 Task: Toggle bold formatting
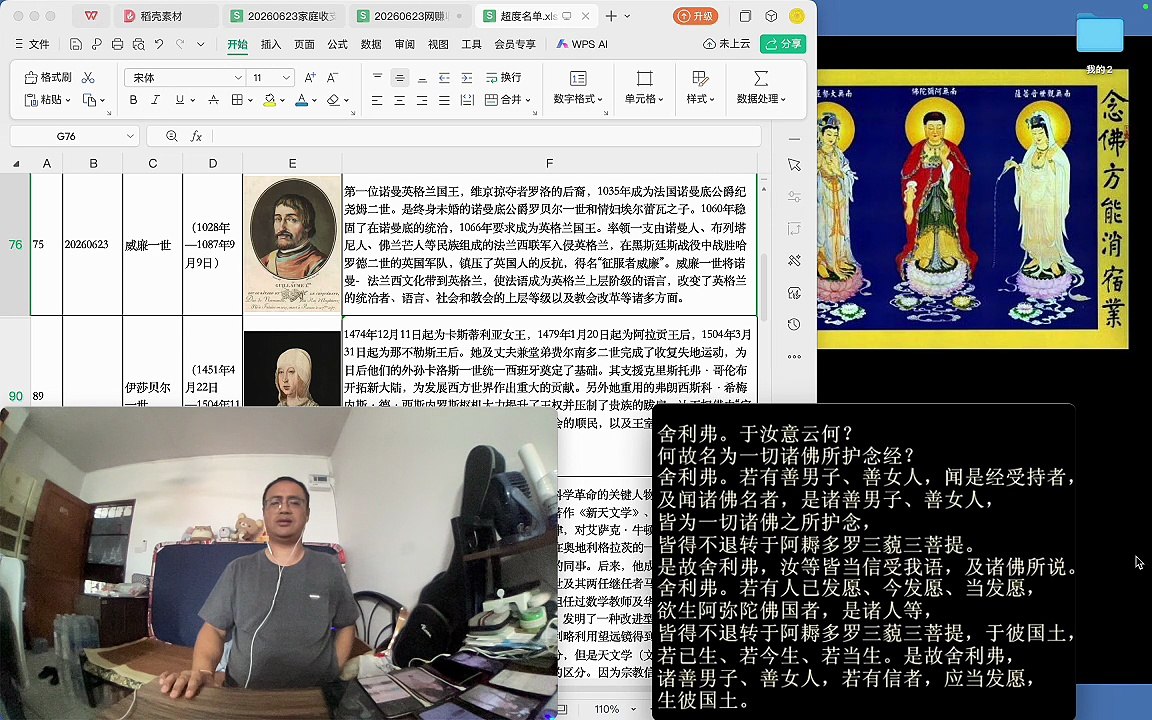134,100
